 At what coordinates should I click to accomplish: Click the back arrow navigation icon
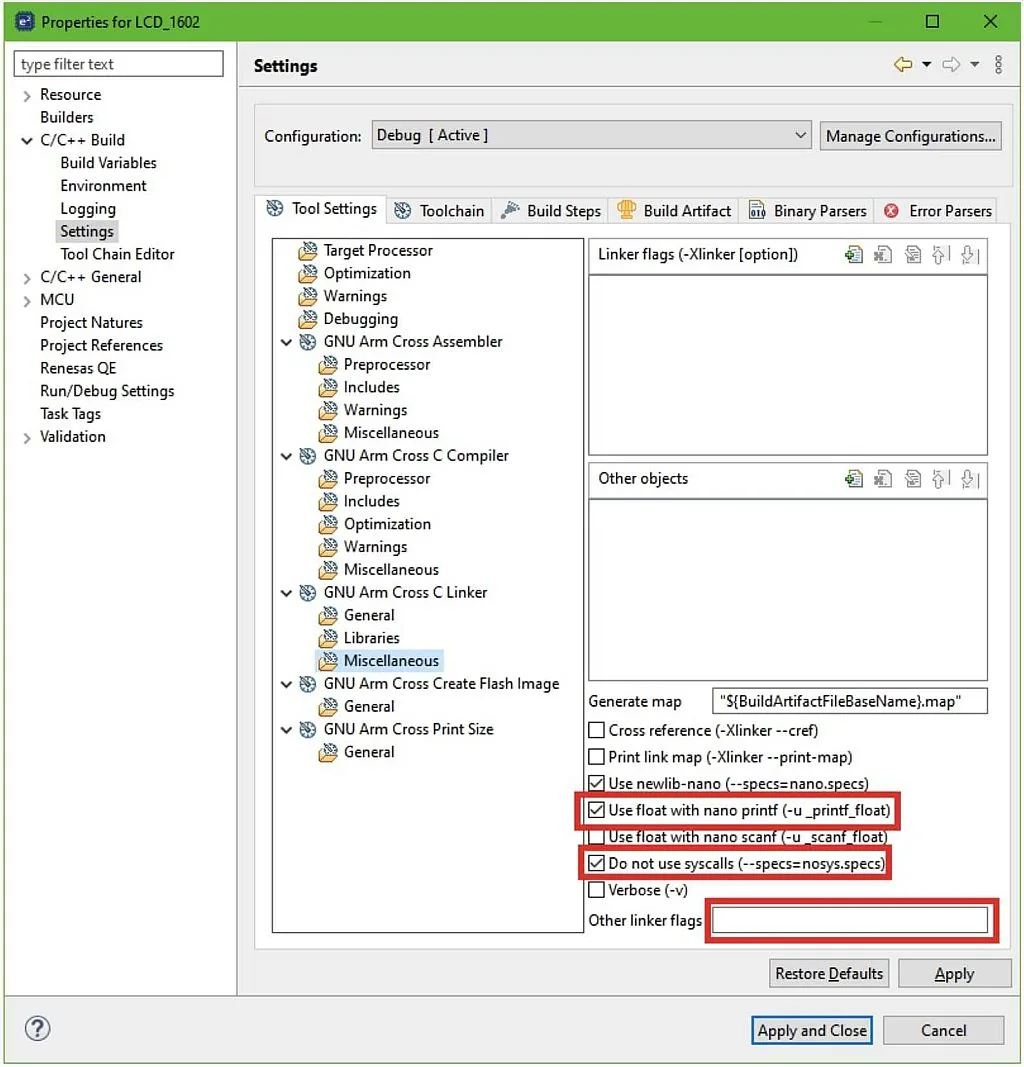tap(903, 65)
